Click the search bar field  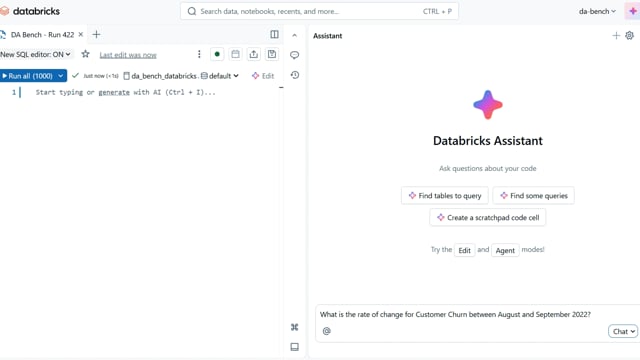coord(319,11)
